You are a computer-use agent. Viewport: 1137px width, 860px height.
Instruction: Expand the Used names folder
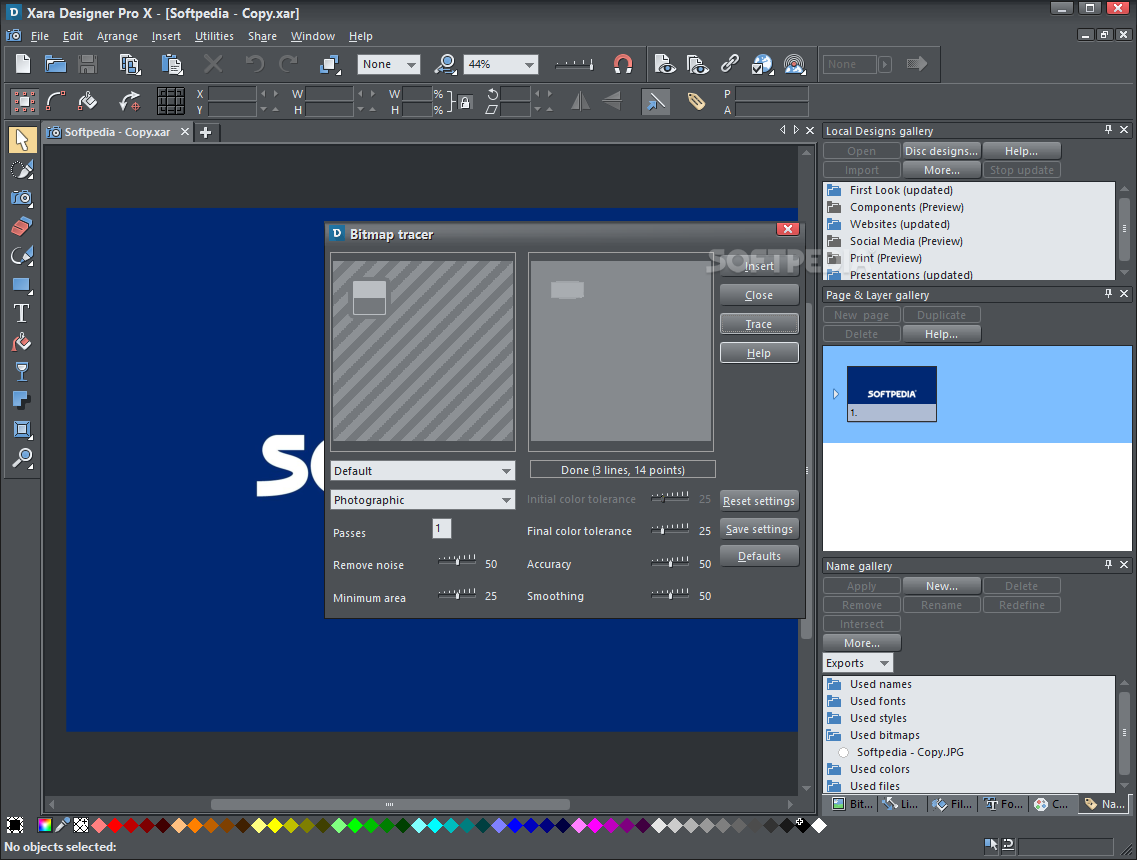pyautogui.click(x=835, y=684)
